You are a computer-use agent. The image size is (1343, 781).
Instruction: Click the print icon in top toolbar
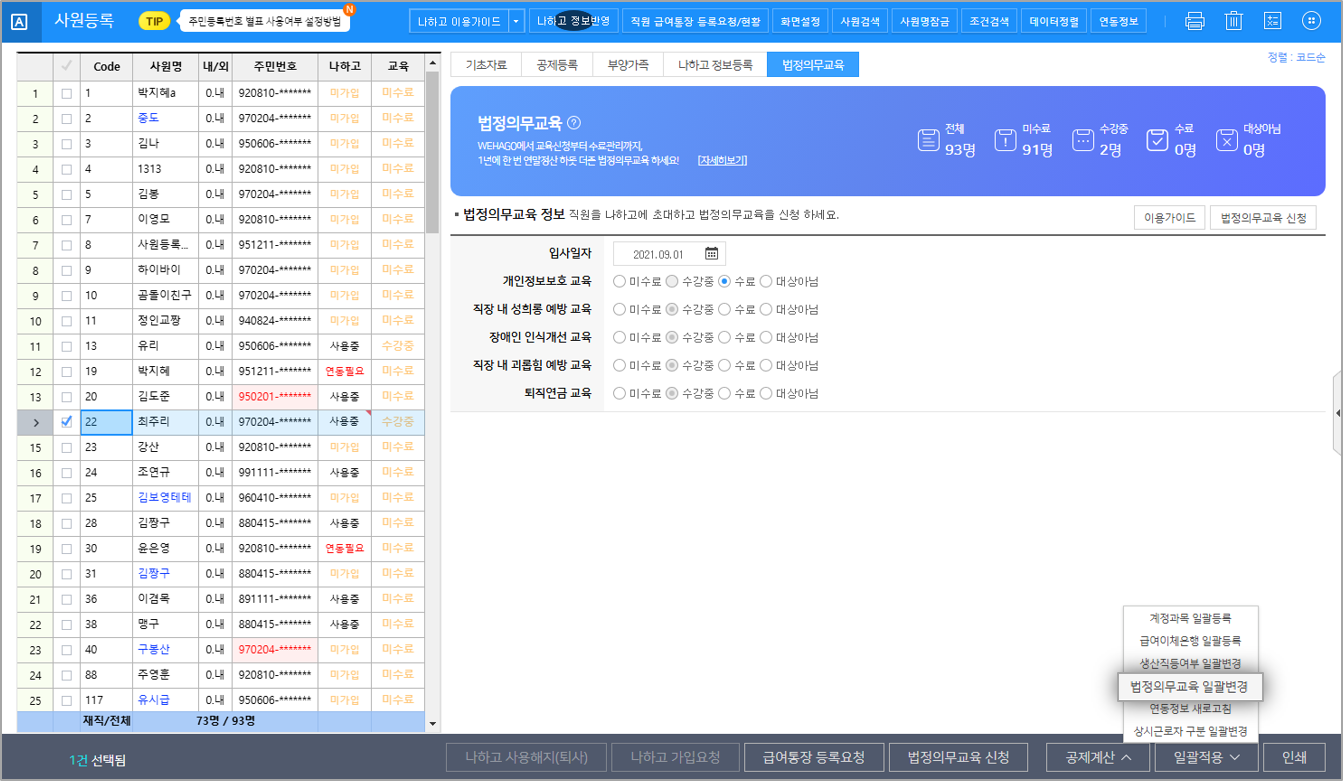coord(1194,21)
